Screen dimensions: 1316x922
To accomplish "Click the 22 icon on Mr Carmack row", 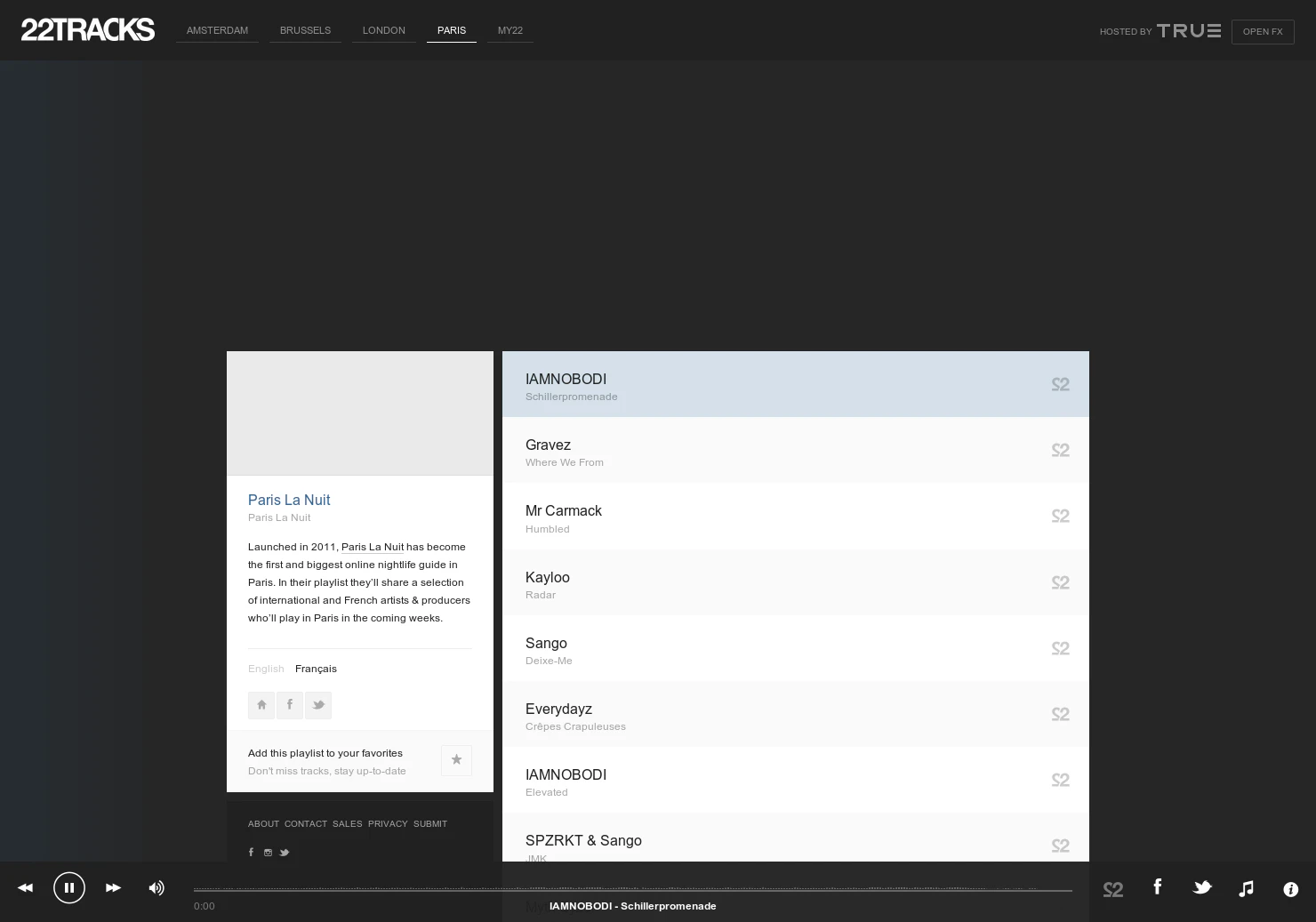I will click(1060, 516).
